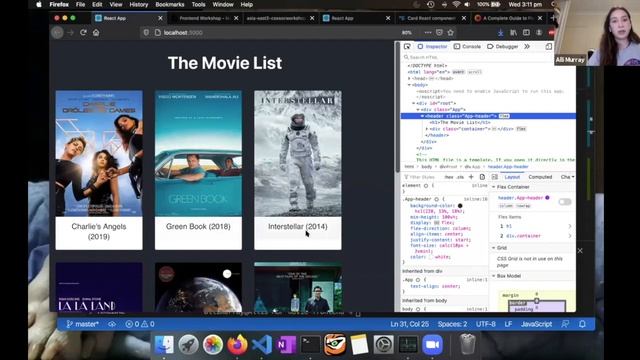The width and height of the screenshot is (640, 360).
Task: Collapse the Box Model section
Action: point(493,276)
